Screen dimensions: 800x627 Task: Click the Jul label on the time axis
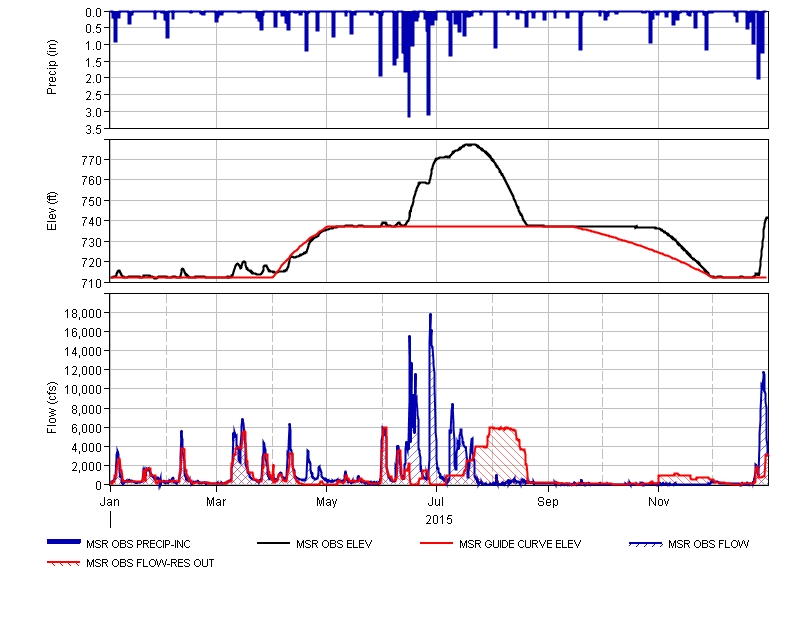pyautogui.click(x=436, y=499)
